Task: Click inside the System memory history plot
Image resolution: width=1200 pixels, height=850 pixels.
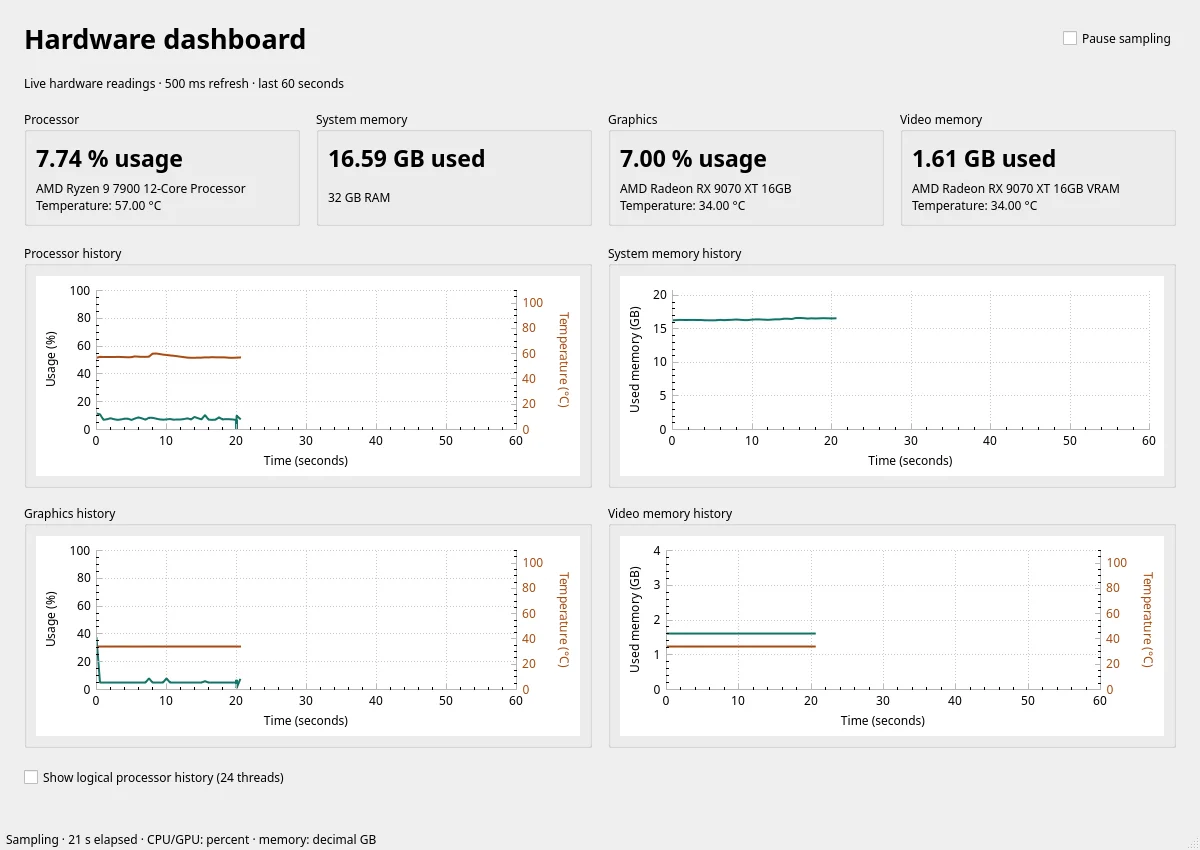Action: (x=910, y=362)
